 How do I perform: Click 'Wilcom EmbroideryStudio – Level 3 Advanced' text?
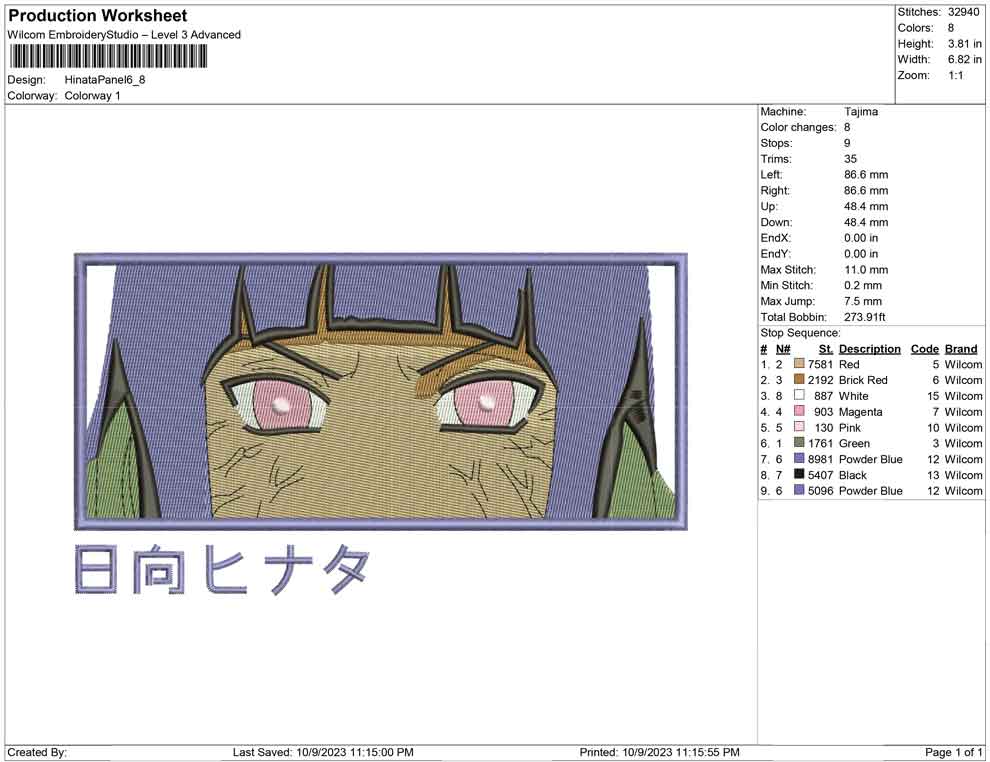click(x=124, y=35)
